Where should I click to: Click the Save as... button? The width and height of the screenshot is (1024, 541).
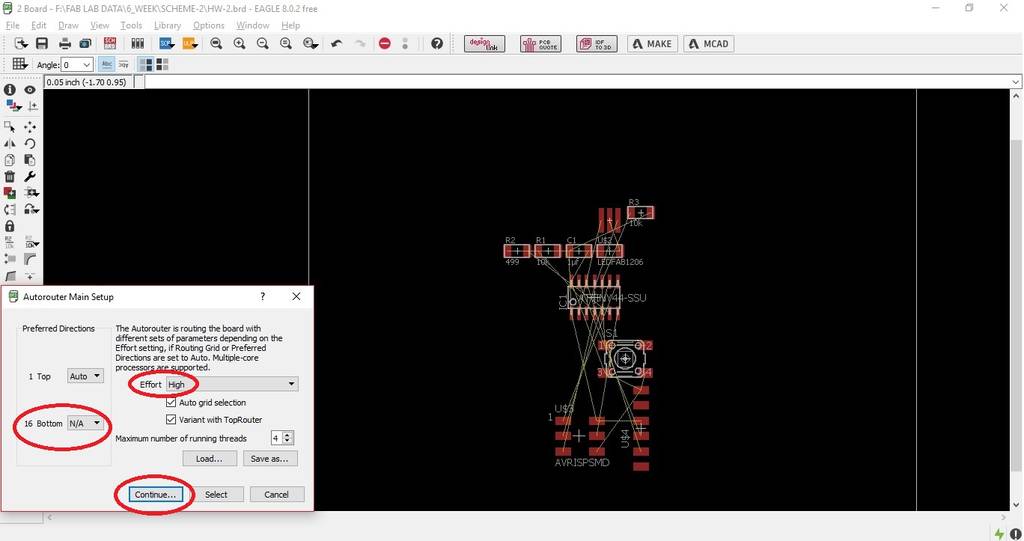[270, 459]
